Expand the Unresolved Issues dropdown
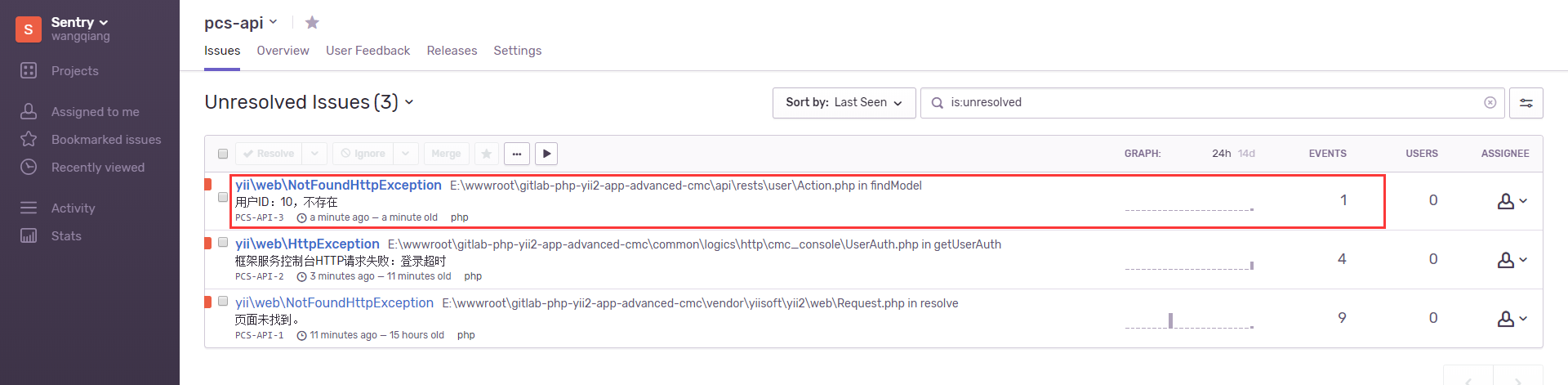This screenshot has height=385, width=1568. coord(409,102)
